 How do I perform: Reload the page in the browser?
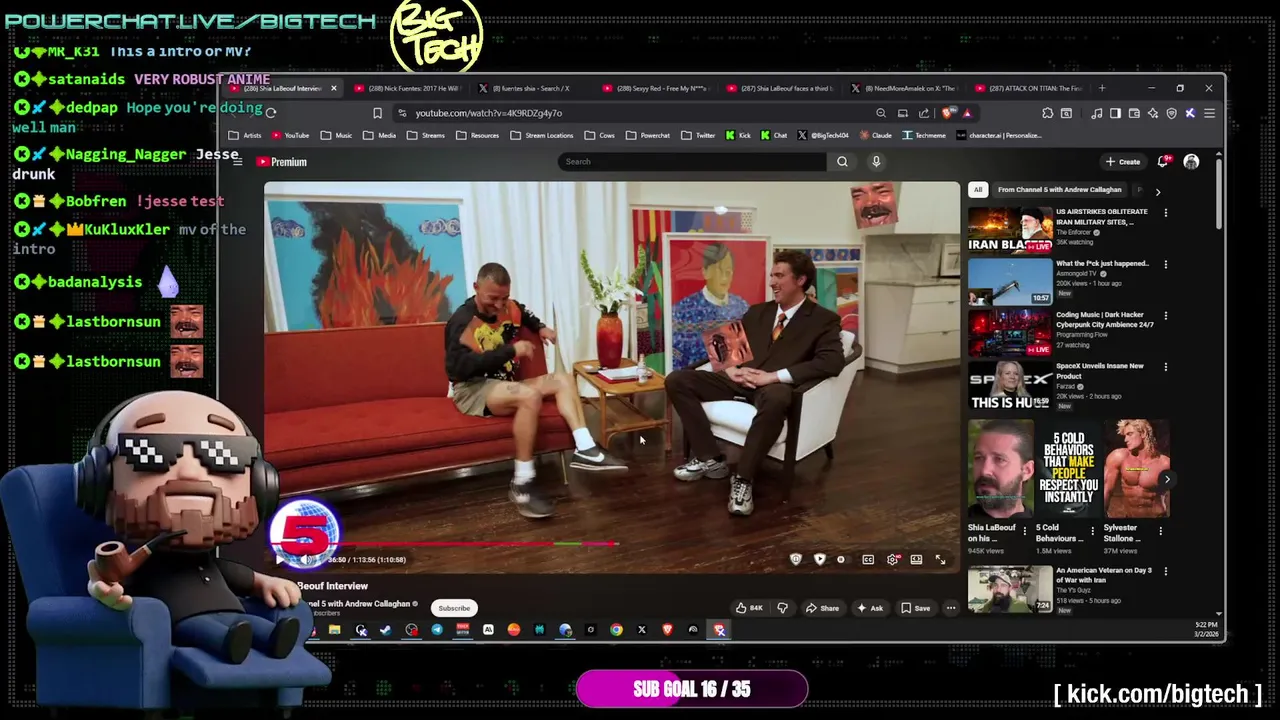tap(271, 113)
